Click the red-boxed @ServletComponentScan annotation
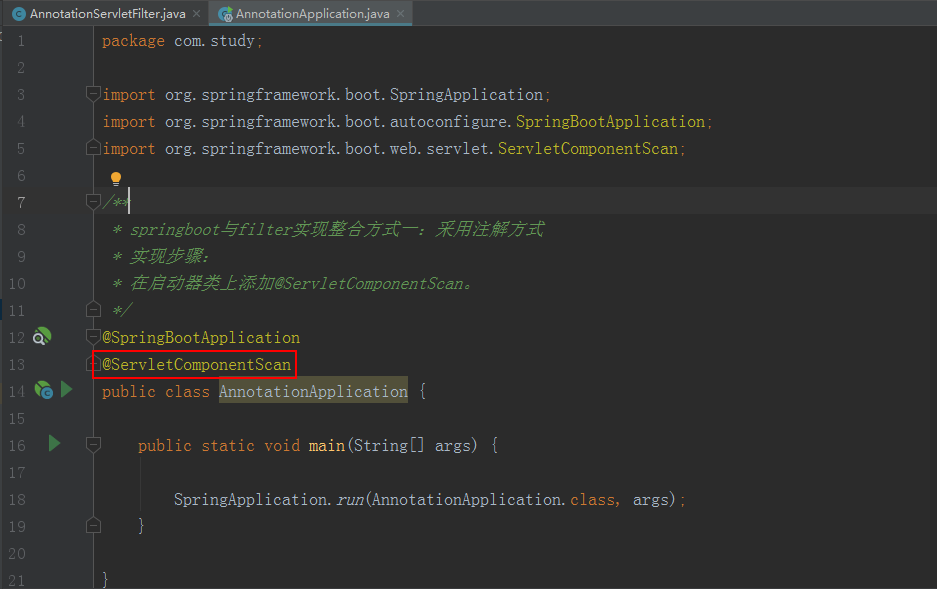 pos(194,364)
